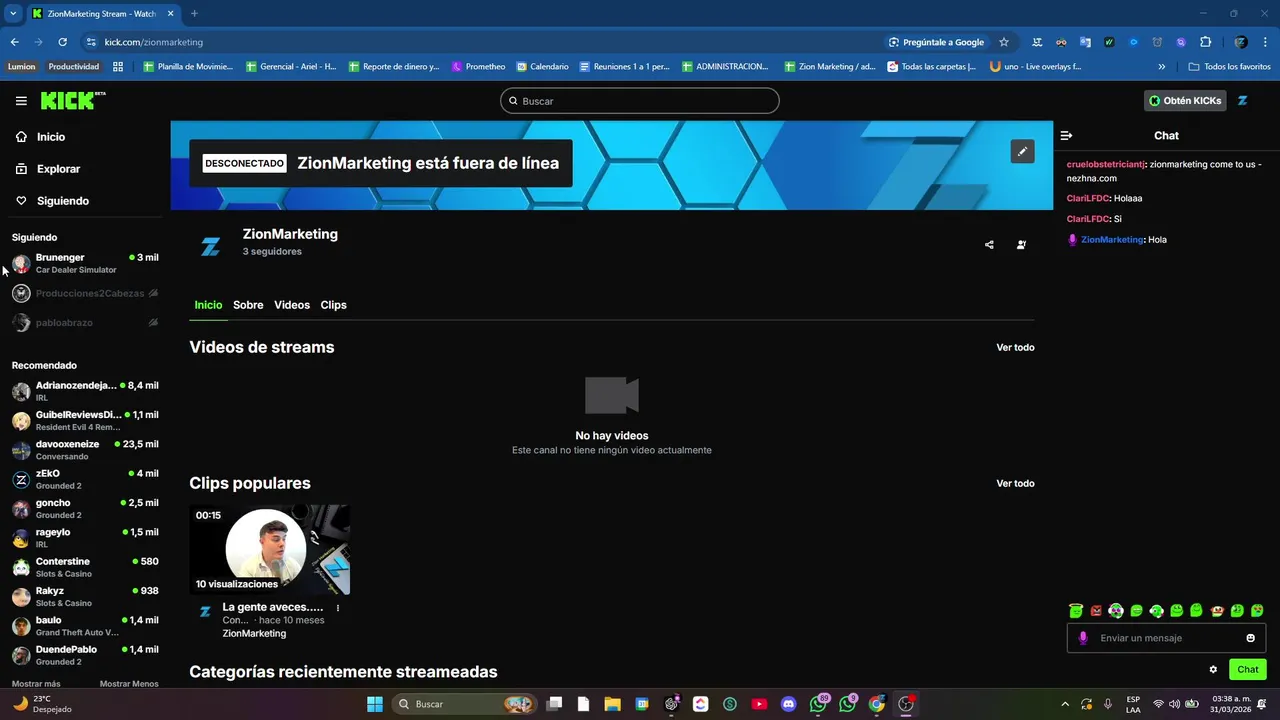Open the Prometheo bookmark
Viewport: 1280px width, 720px height.
[479, 67]
